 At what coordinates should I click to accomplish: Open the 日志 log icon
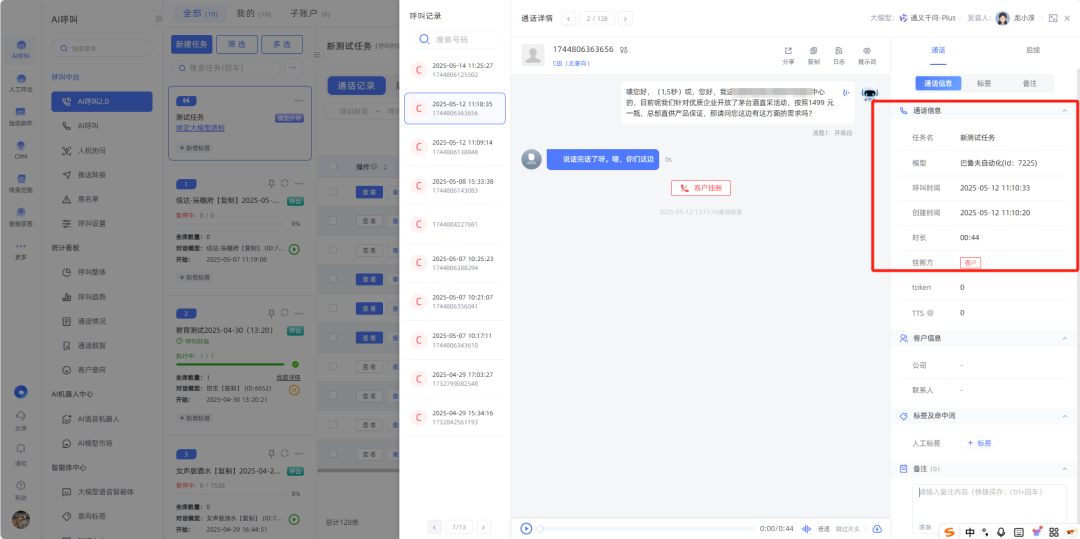tap(839, 51)
